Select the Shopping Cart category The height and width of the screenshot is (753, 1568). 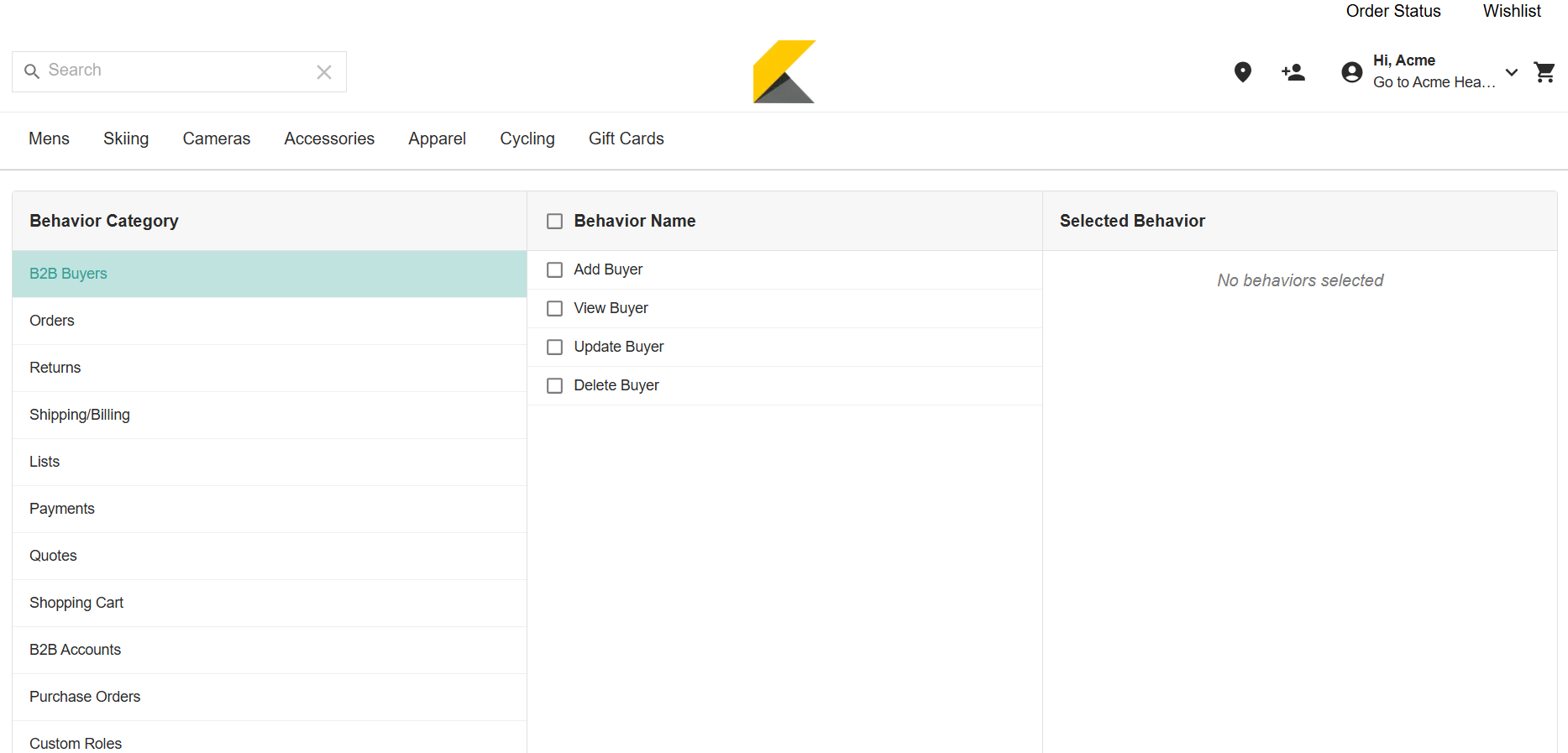pos(270,603)
